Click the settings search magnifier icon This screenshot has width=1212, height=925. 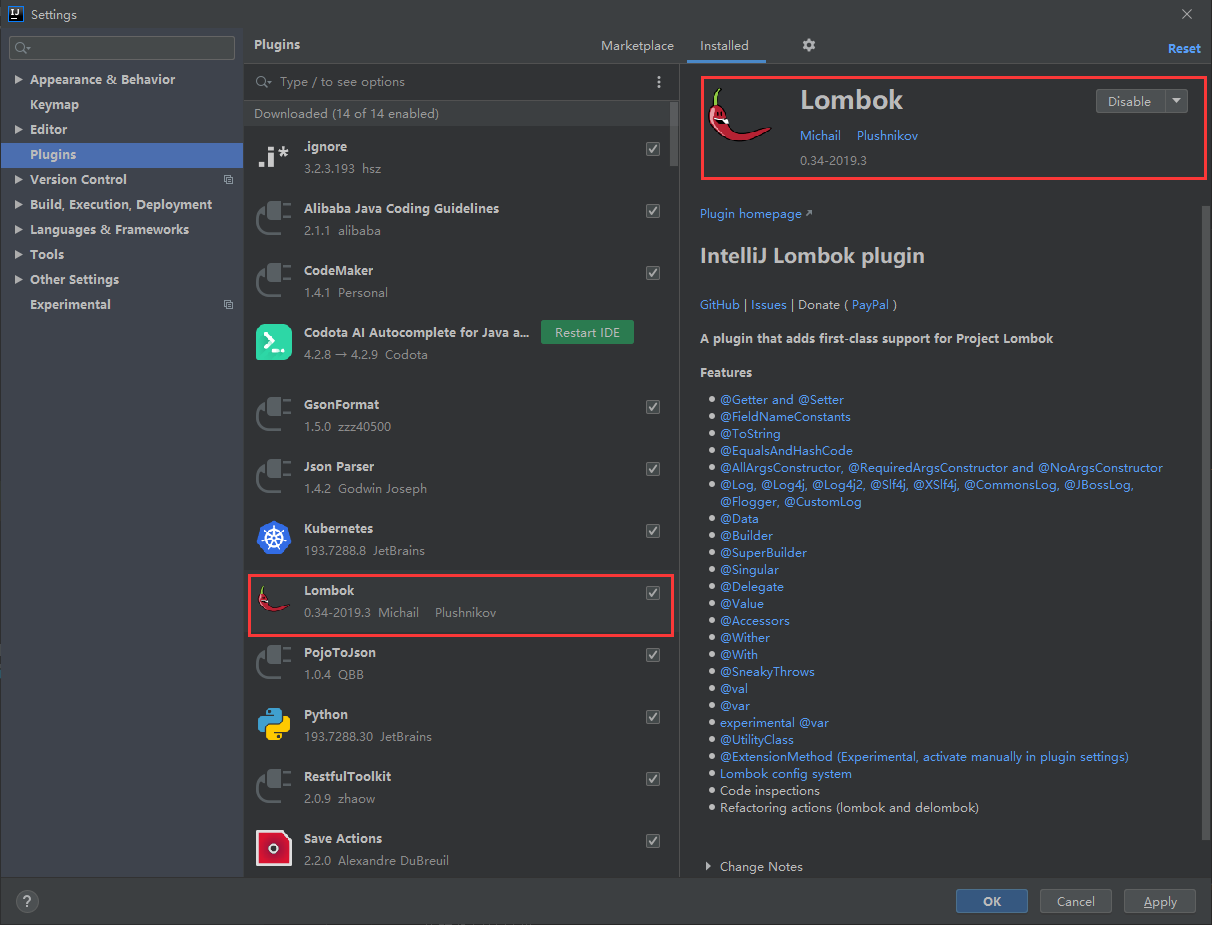click(22, 48)
